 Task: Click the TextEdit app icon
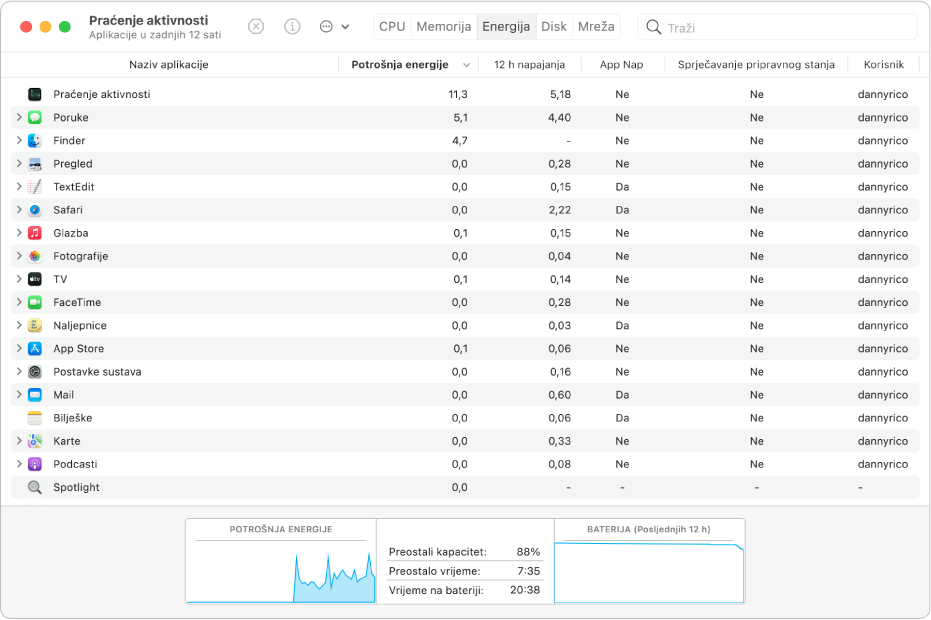[35, 187]
